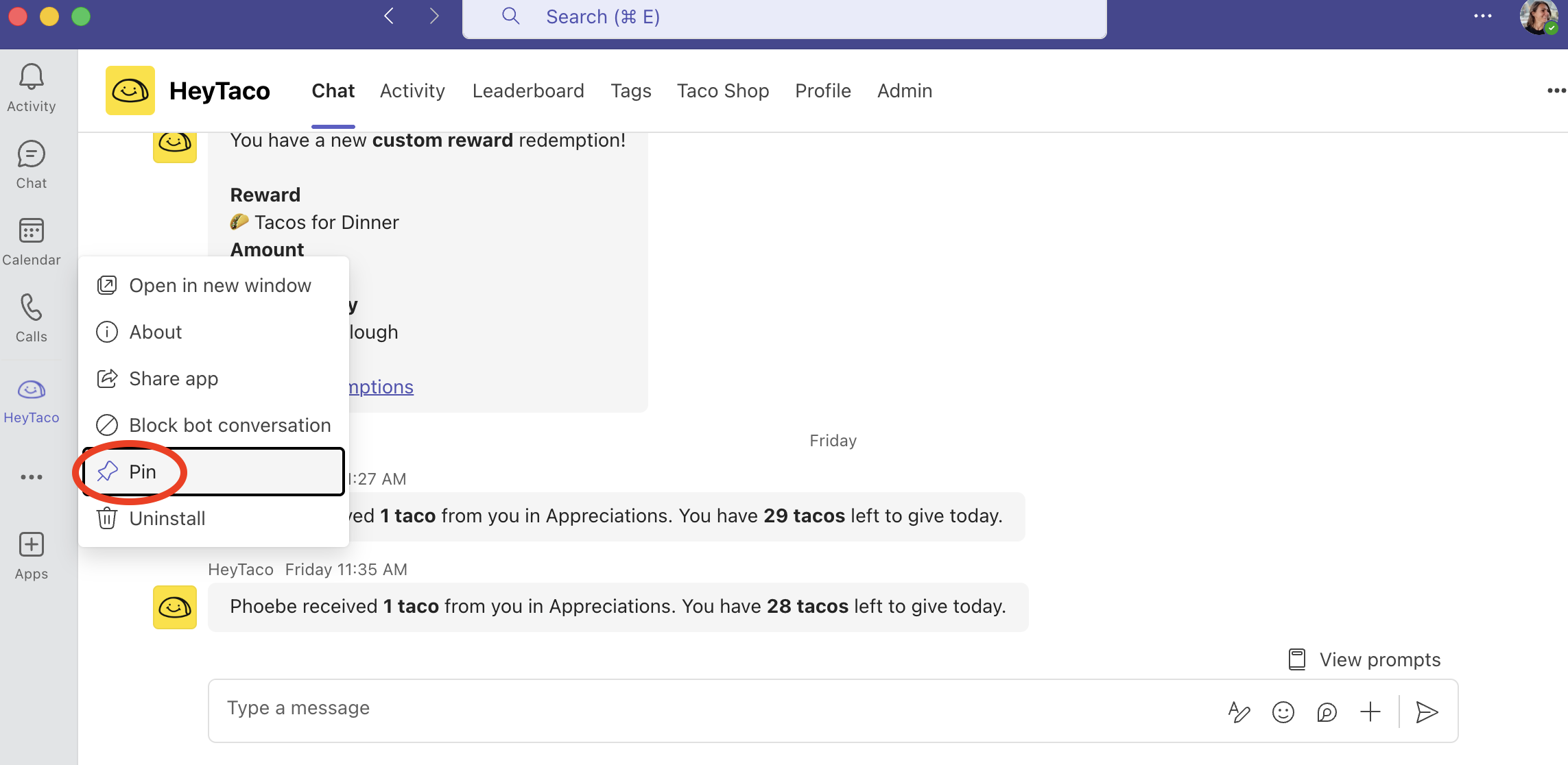This screenshot has width=1568, height=765.
Task: Open the settings ellipsis in the title bar
Action: point(1482,16)
